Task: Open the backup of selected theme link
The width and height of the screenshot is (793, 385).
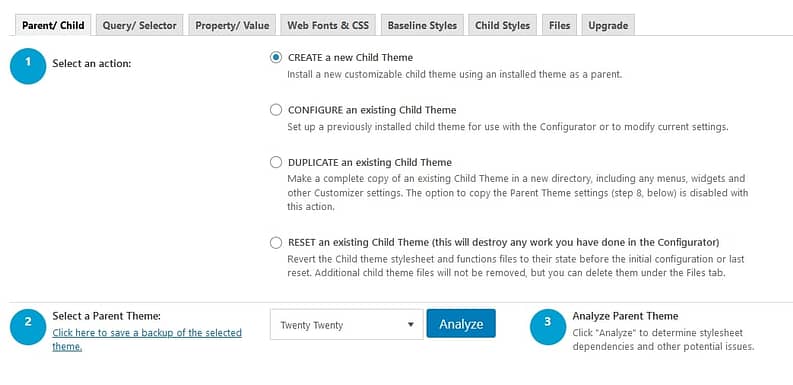Action: click(x=147, y=339)
